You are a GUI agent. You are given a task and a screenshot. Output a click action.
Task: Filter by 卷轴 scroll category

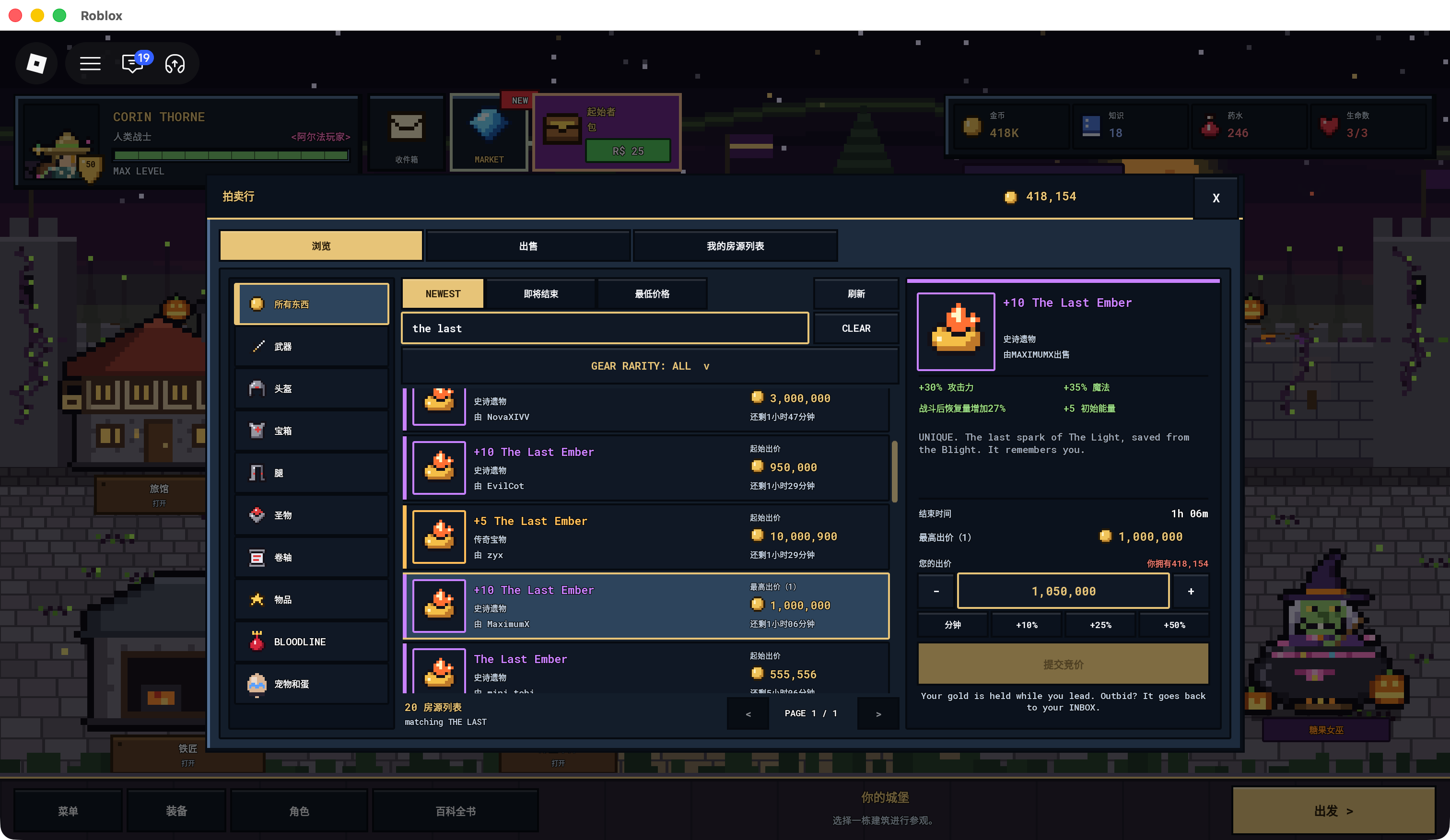click(x=311, y=558)
